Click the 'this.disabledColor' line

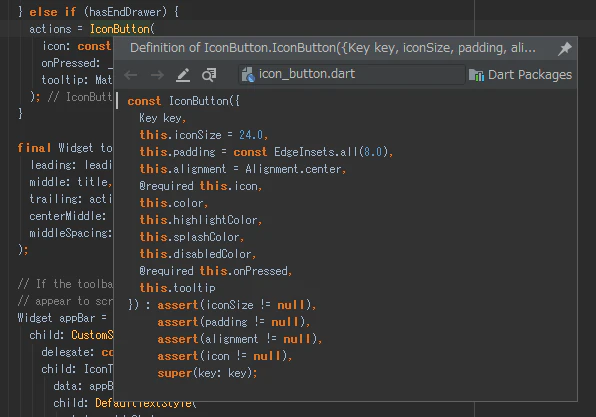tap(198, 254)
